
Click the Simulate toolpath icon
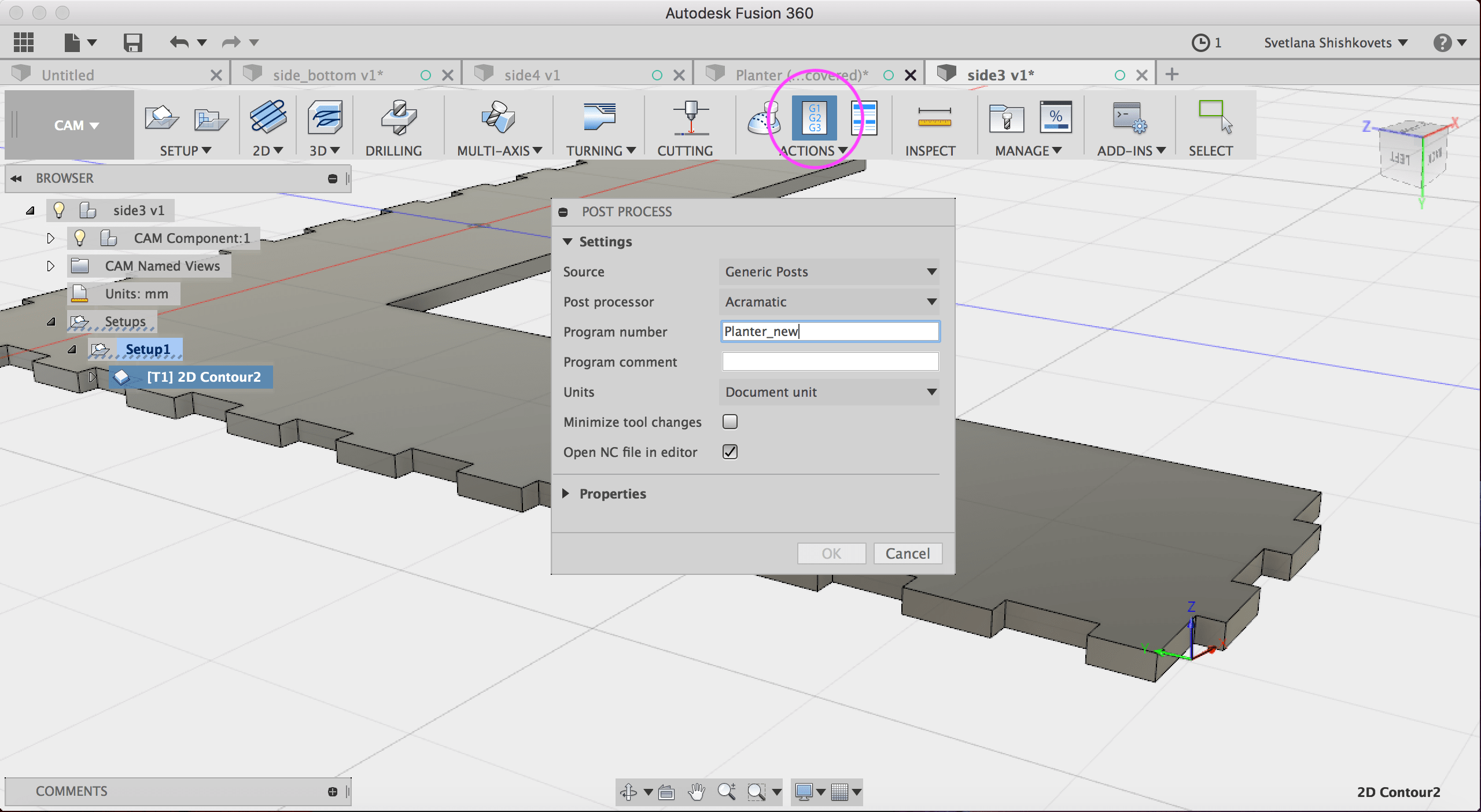pos(764,118)
